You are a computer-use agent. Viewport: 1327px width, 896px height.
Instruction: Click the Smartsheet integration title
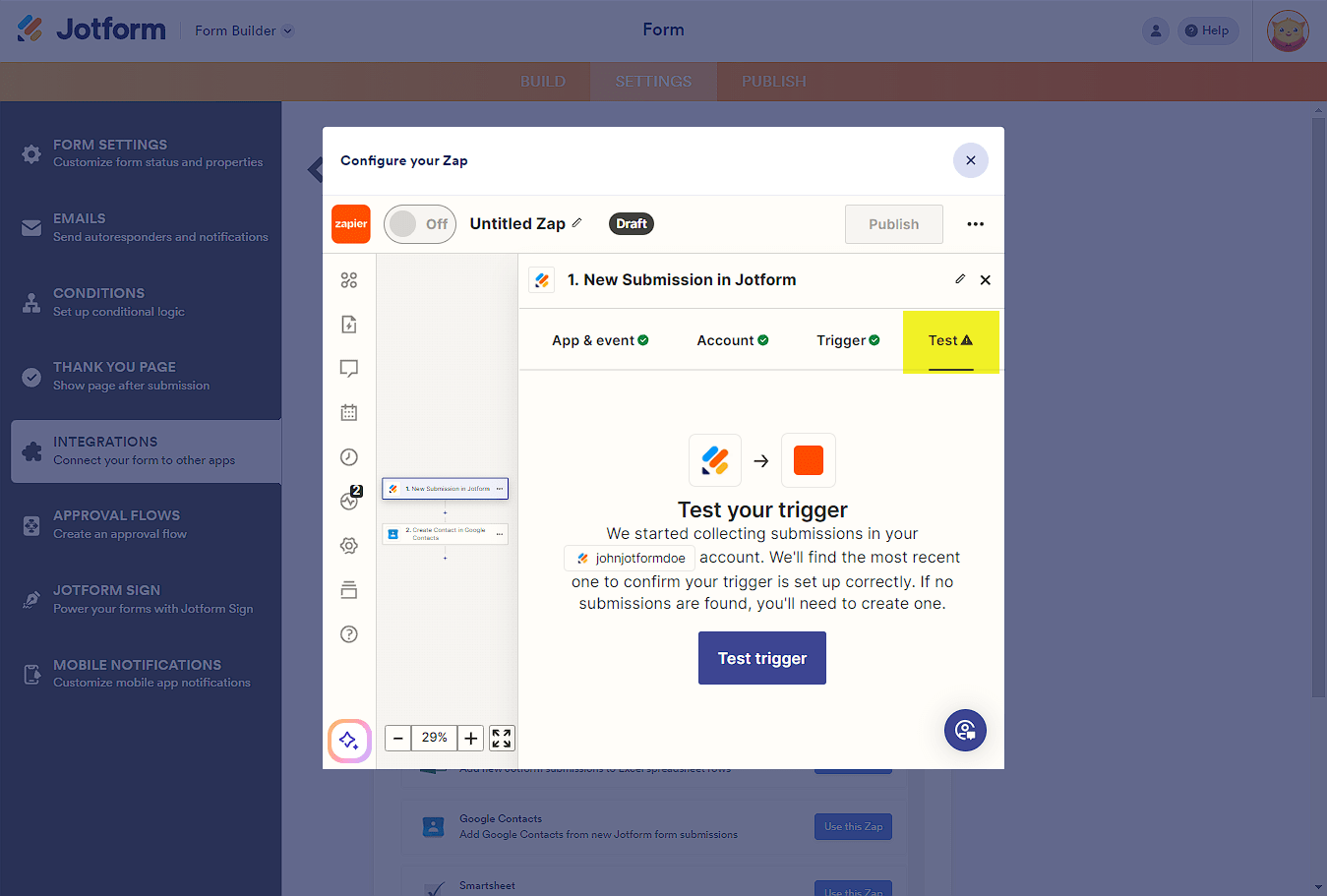coord(487,885)
